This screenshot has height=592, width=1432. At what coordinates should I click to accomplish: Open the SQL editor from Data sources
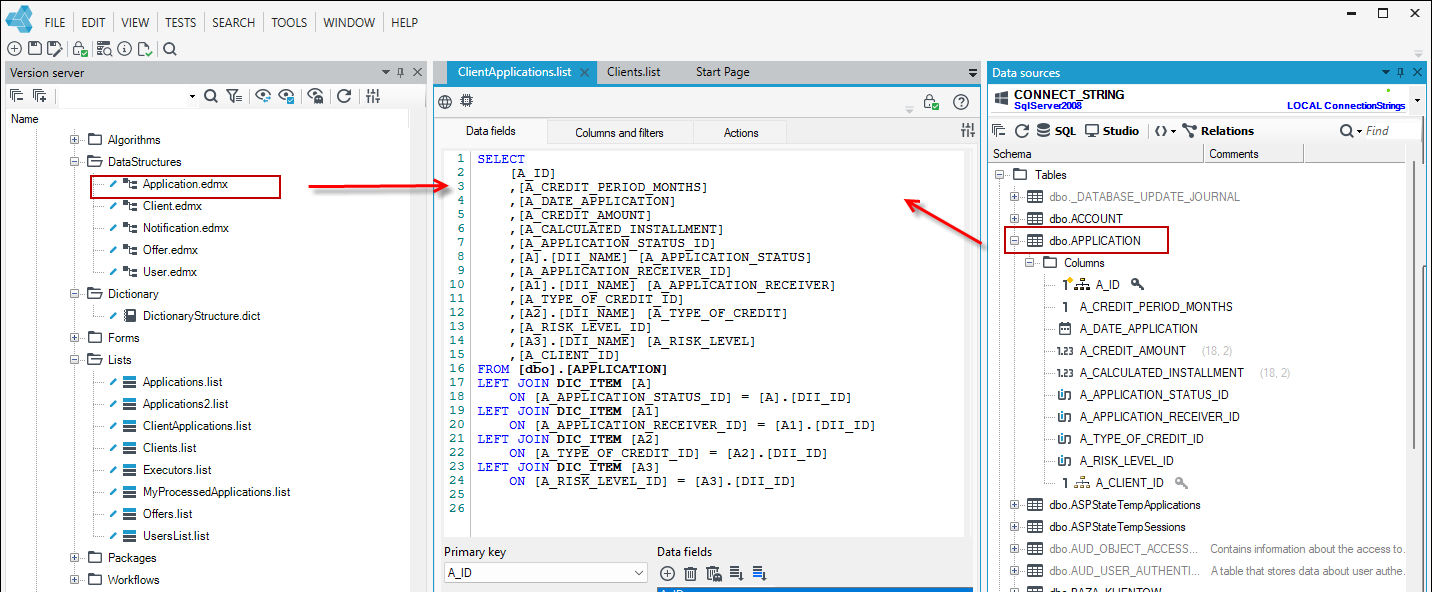(x=1056, y=131)
